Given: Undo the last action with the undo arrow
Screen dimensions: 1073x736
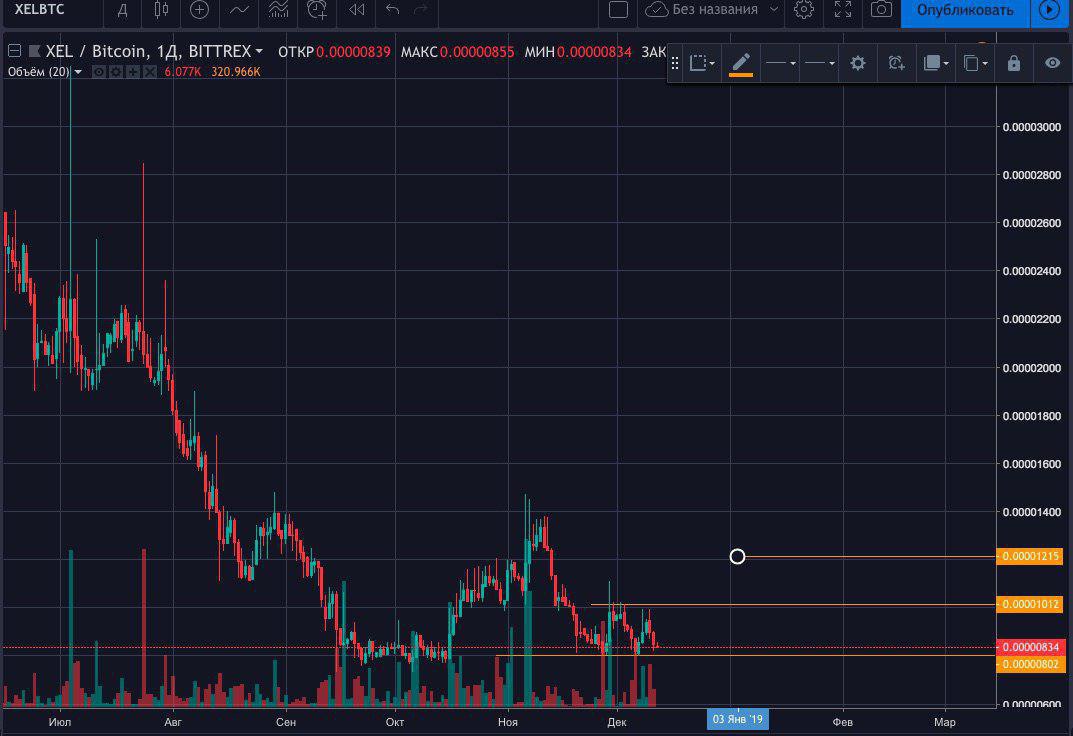Looking at the screenshot, I should click(x=392, y=10).
